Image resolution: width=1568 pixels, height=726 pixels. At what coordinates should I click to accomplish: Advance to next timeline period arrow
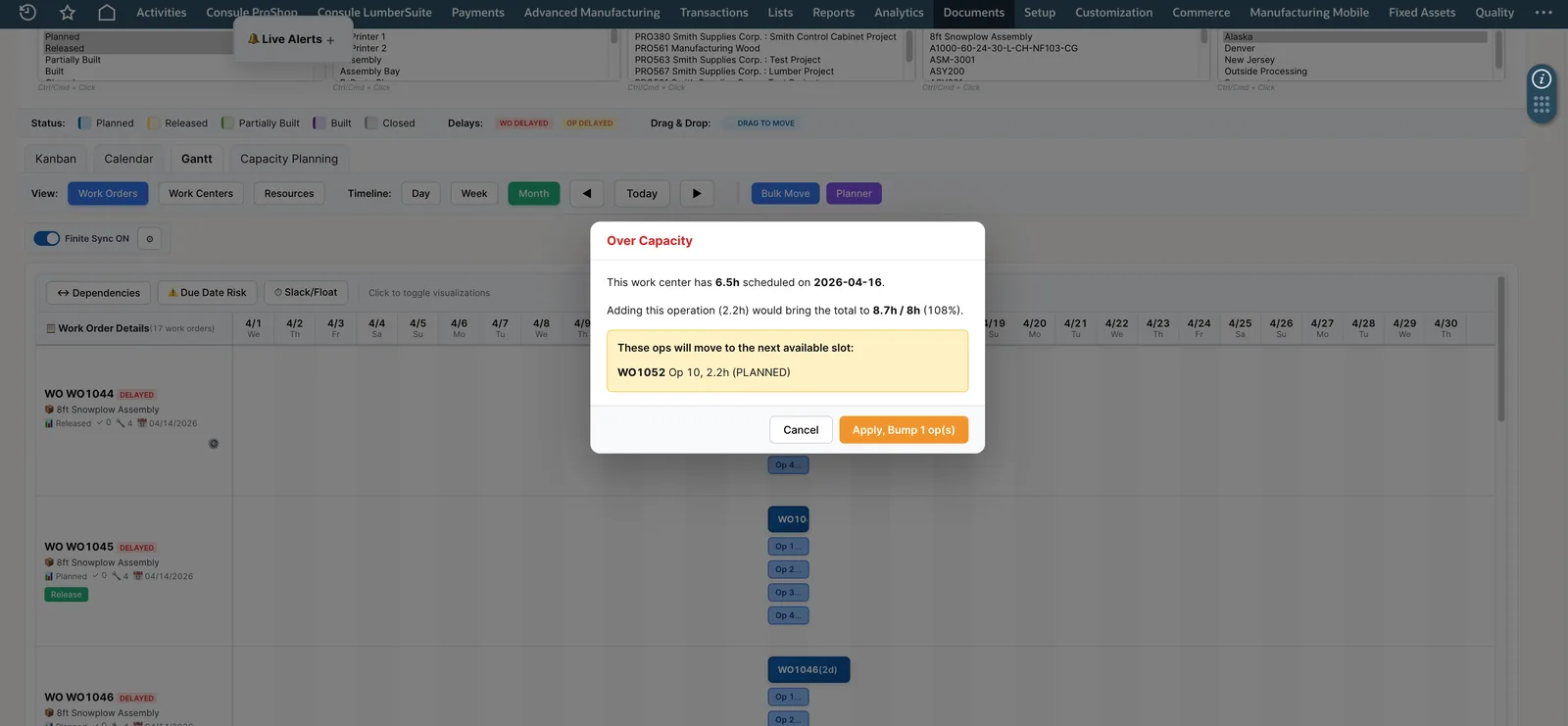point(697,193)
